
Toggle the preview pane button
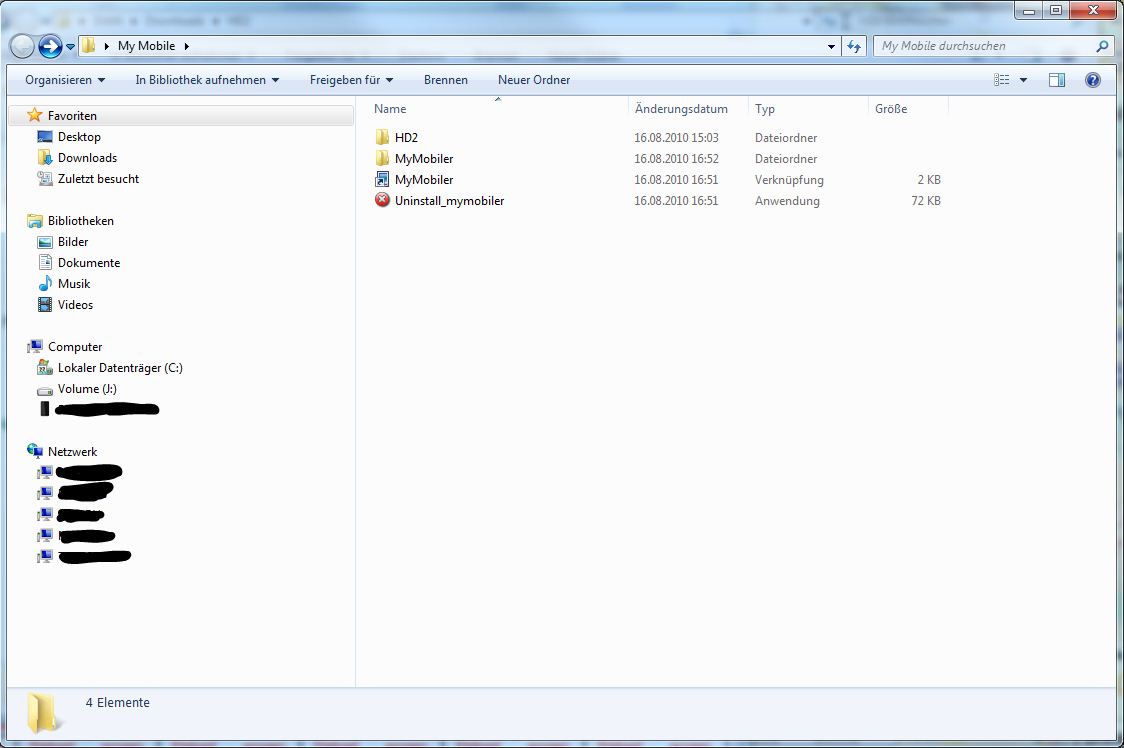point(1057,80)
